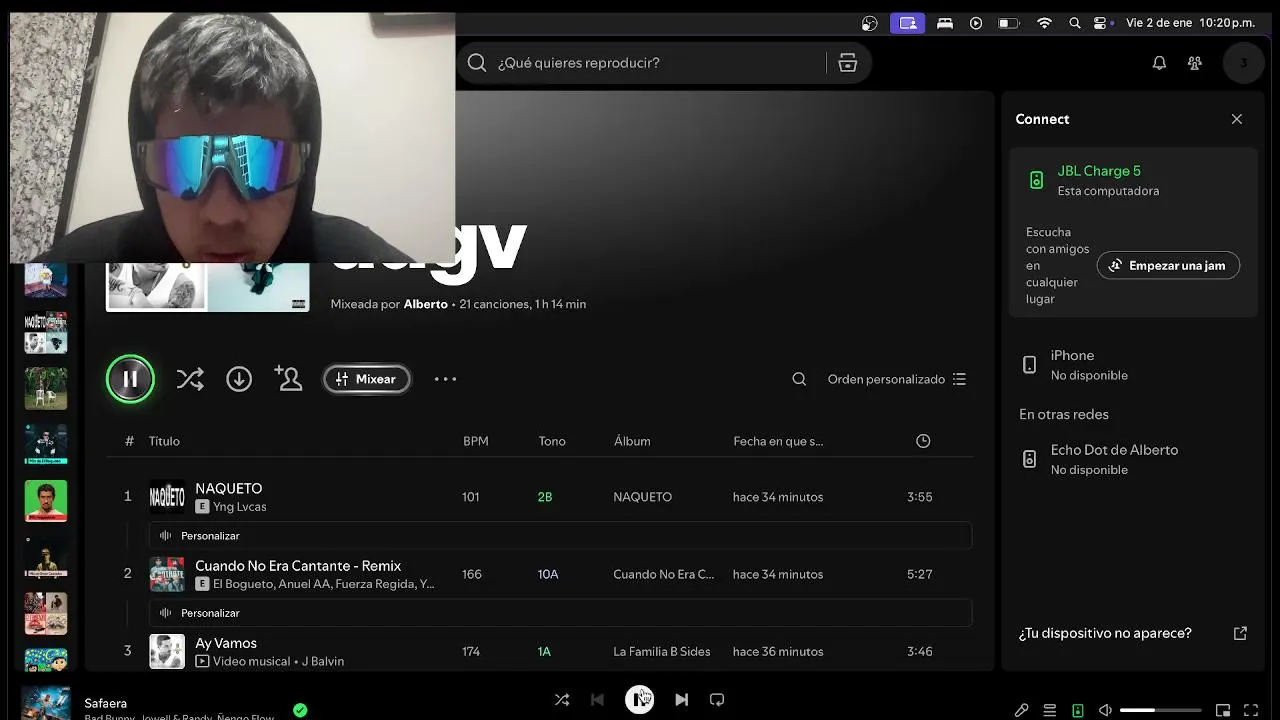This screenshot has width=1280, height=720.
Task: Open the round profile avatar menu
Action: click(1244, 63)
